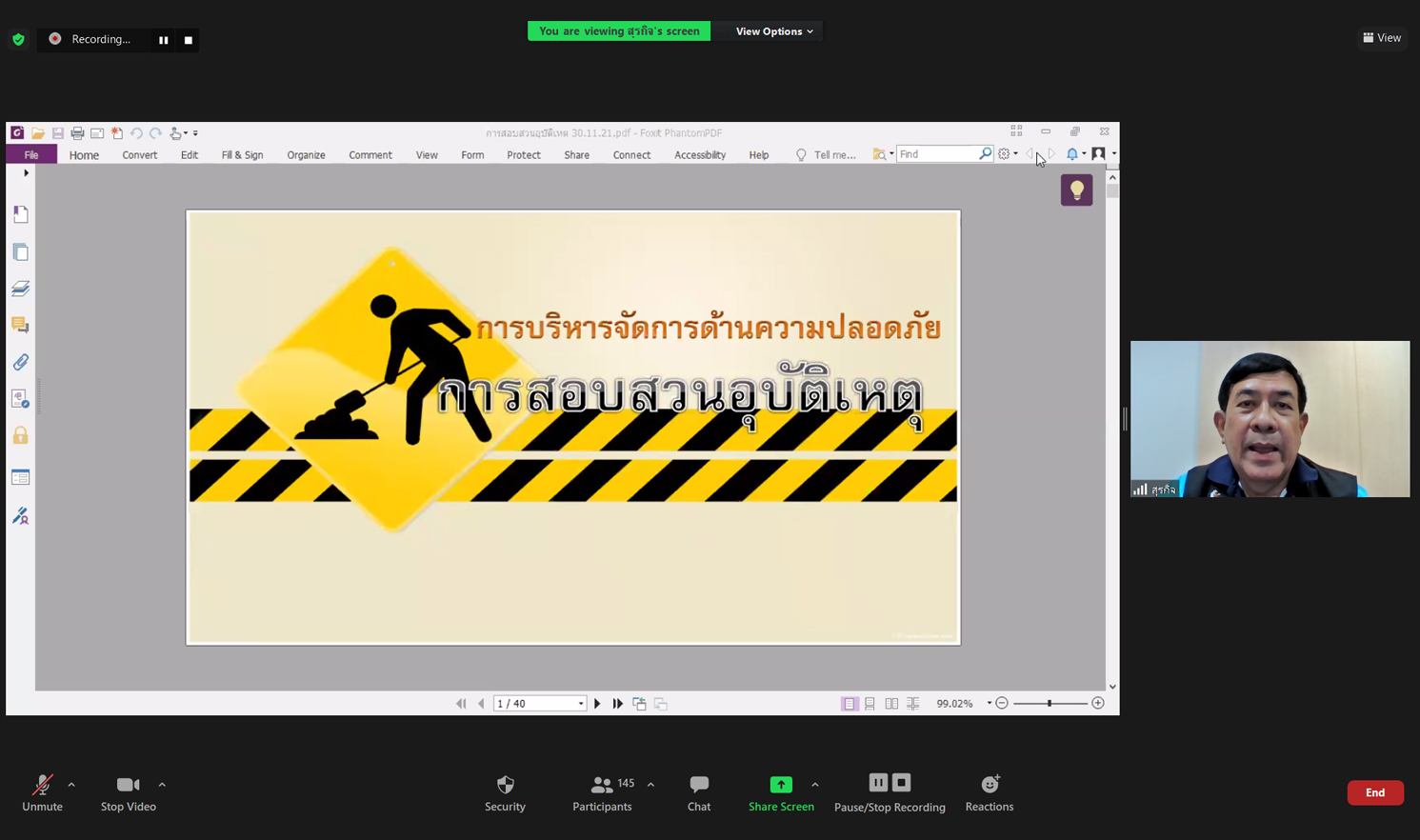Go to the last page button
Screen dimensions: 1420x840
coord(617,704)
